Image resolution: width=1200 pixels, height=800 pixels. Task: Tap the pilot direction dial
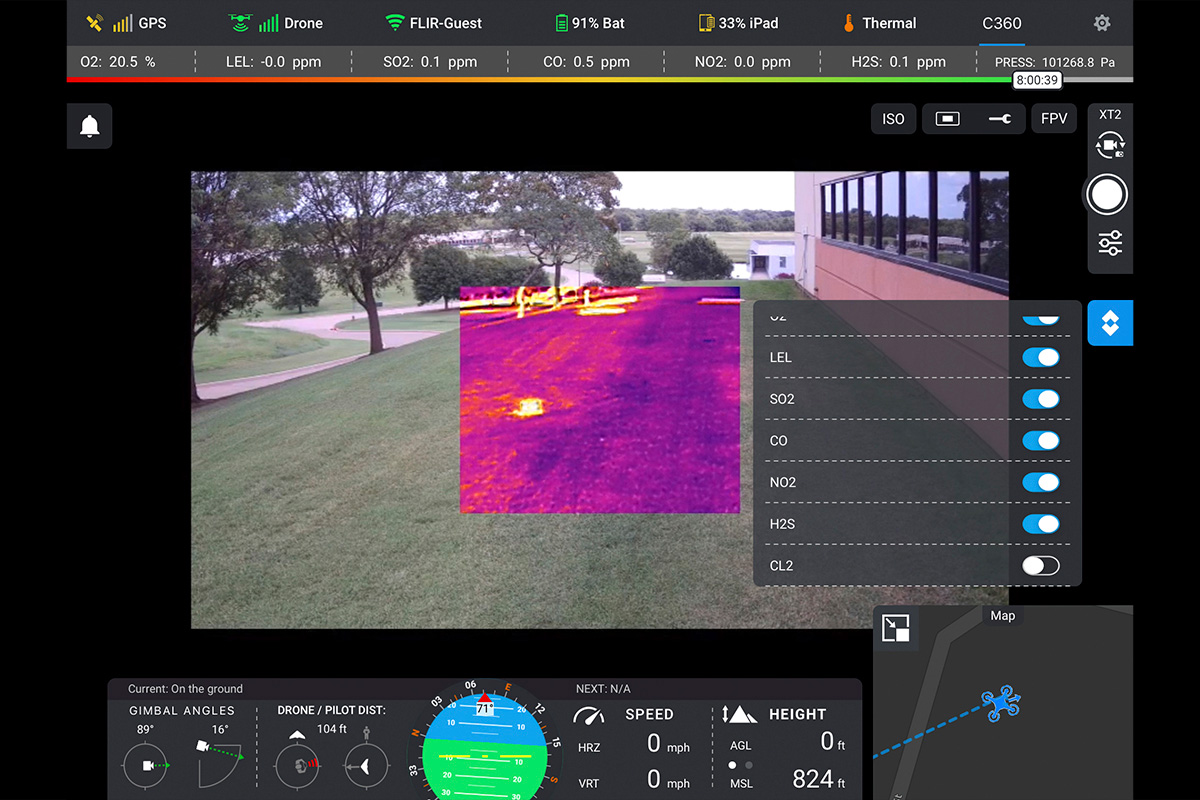[367, 765]
